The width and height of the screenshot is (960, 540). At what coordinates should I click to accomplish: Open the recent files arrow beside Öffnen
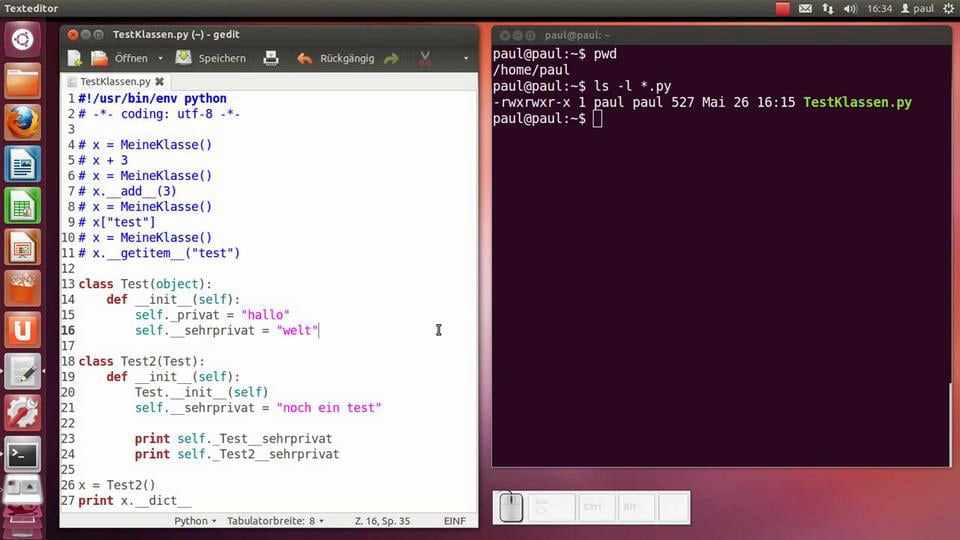pyautogui.click(x=160, y=59)
